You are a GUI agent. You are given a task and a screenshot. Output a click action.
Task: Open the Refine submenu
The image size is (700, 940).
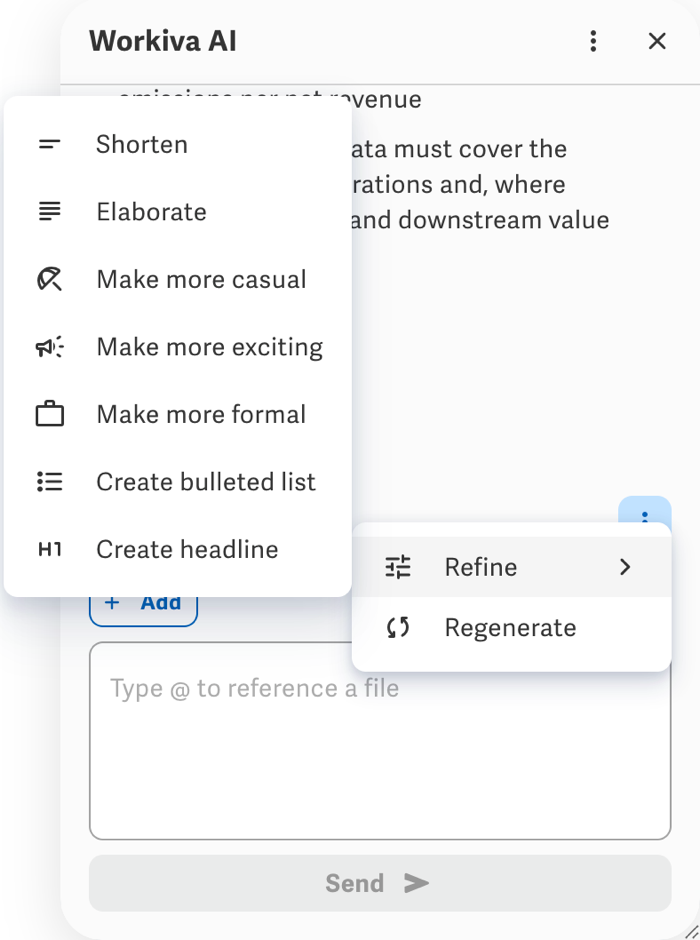tap(511, 567)
